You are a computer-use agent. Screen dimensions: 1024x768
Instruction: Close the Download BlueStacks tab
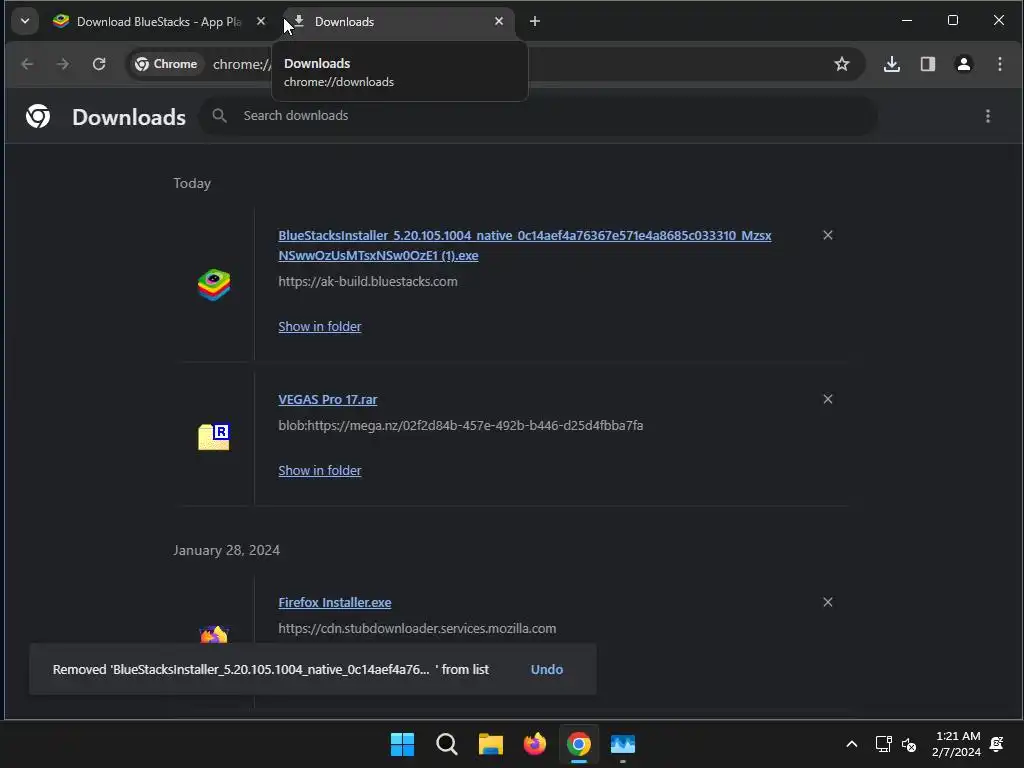(x=261, y=22)
